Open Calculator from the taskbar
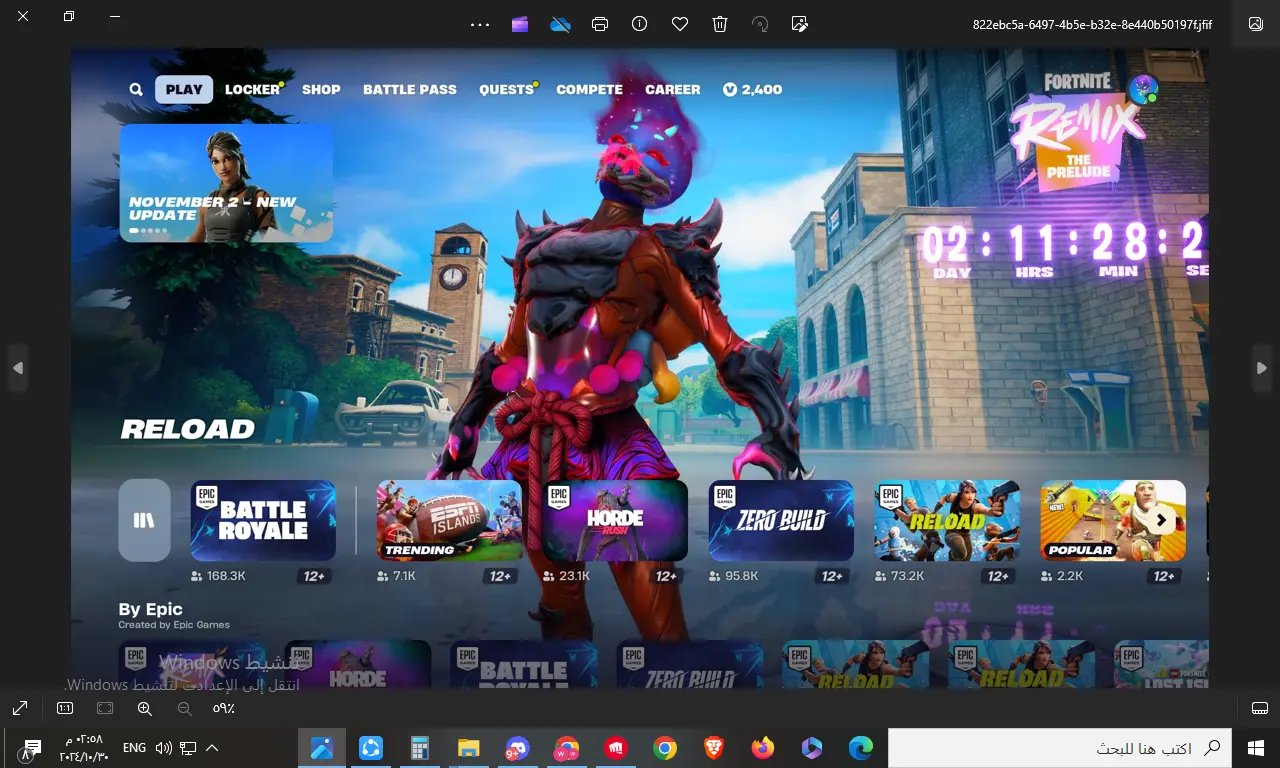The height and width of the screenshot is (768, 1280). coord(419,748)
